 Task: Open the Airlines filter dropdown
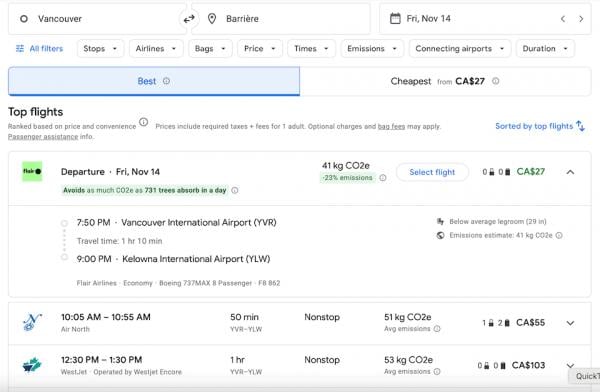pos(156,49)
